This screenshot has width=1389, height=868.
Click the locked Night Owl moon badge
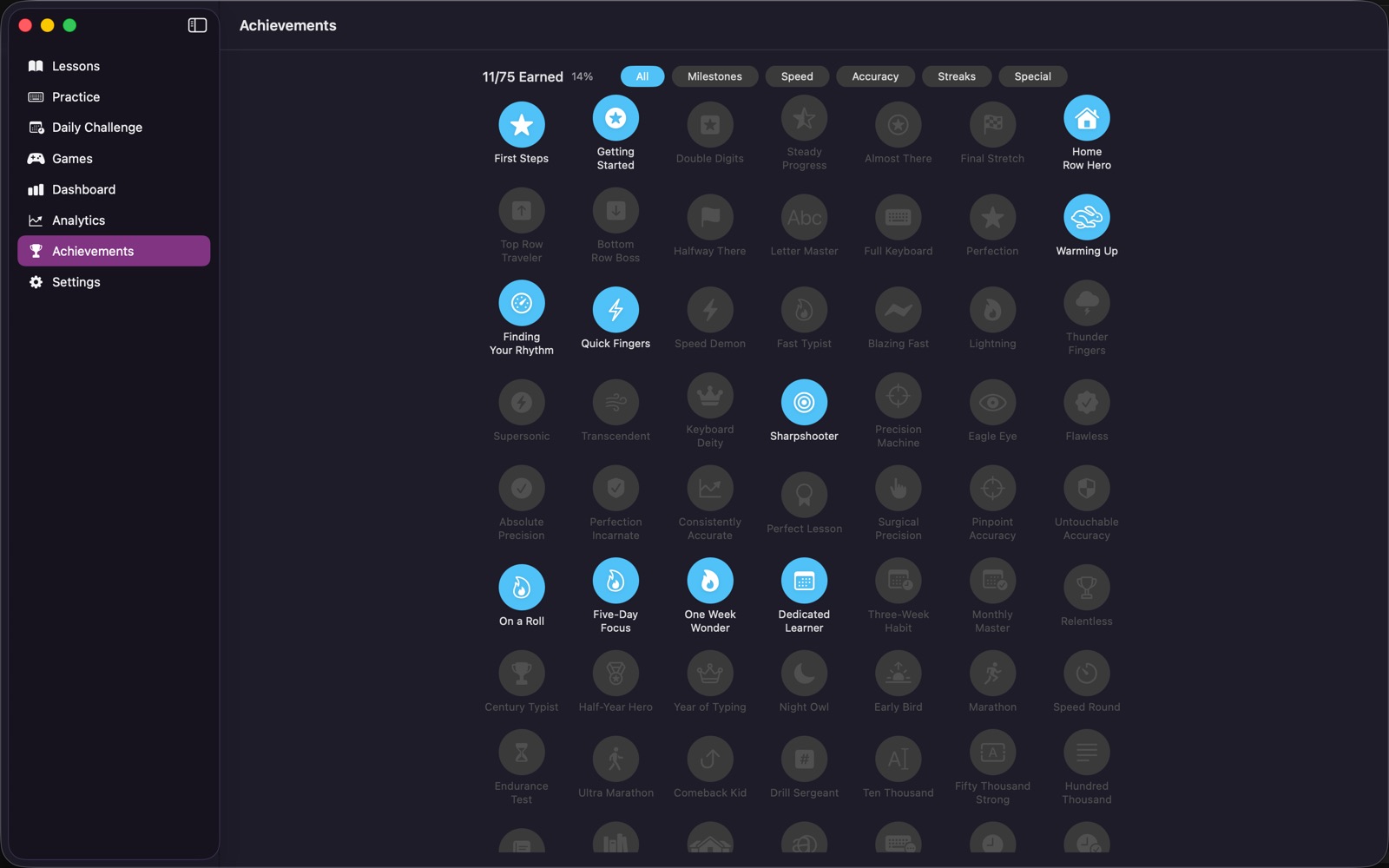(x=804, y=674)
